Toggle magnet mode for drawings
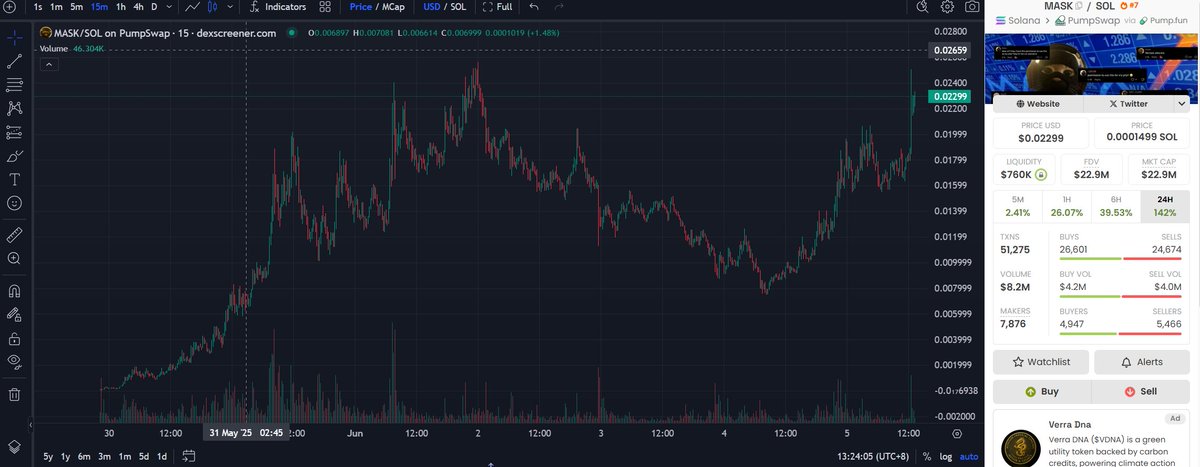1200x467 pixels. click(14, 292)
